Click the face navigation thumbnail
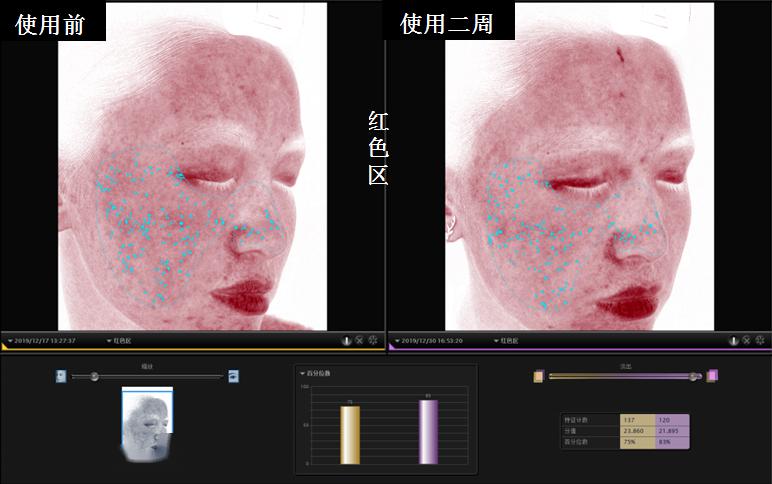 coord(147,424)
